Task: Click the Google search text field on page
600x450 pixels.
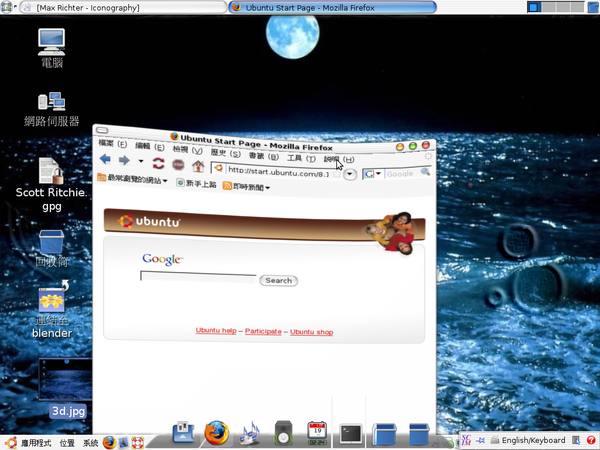Action: pos(198,277)
